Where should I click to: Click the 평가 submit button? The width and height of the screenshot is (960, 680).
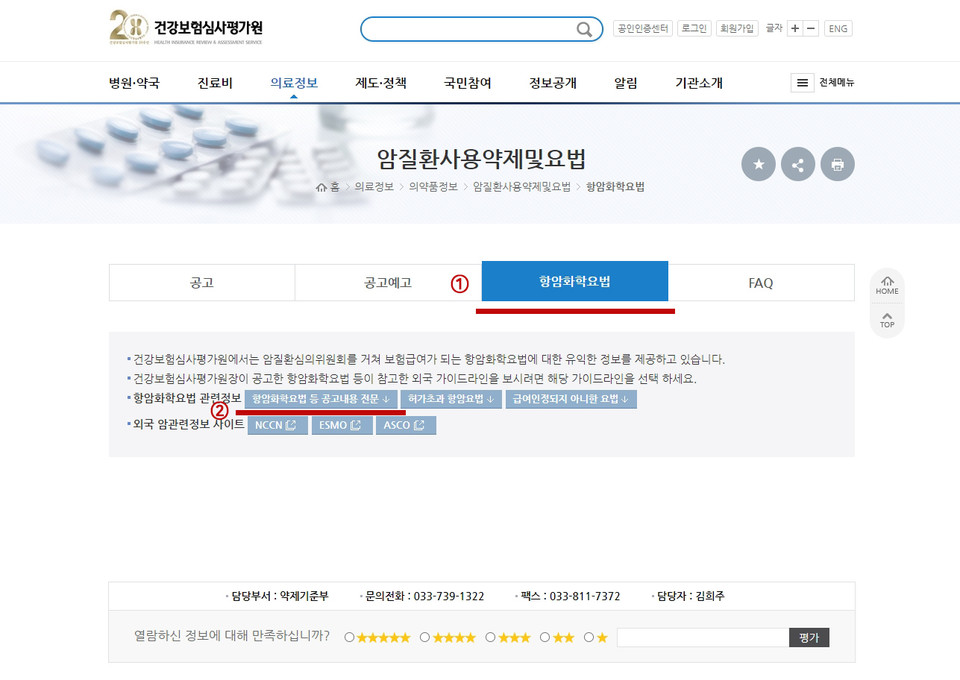point(809,637)
